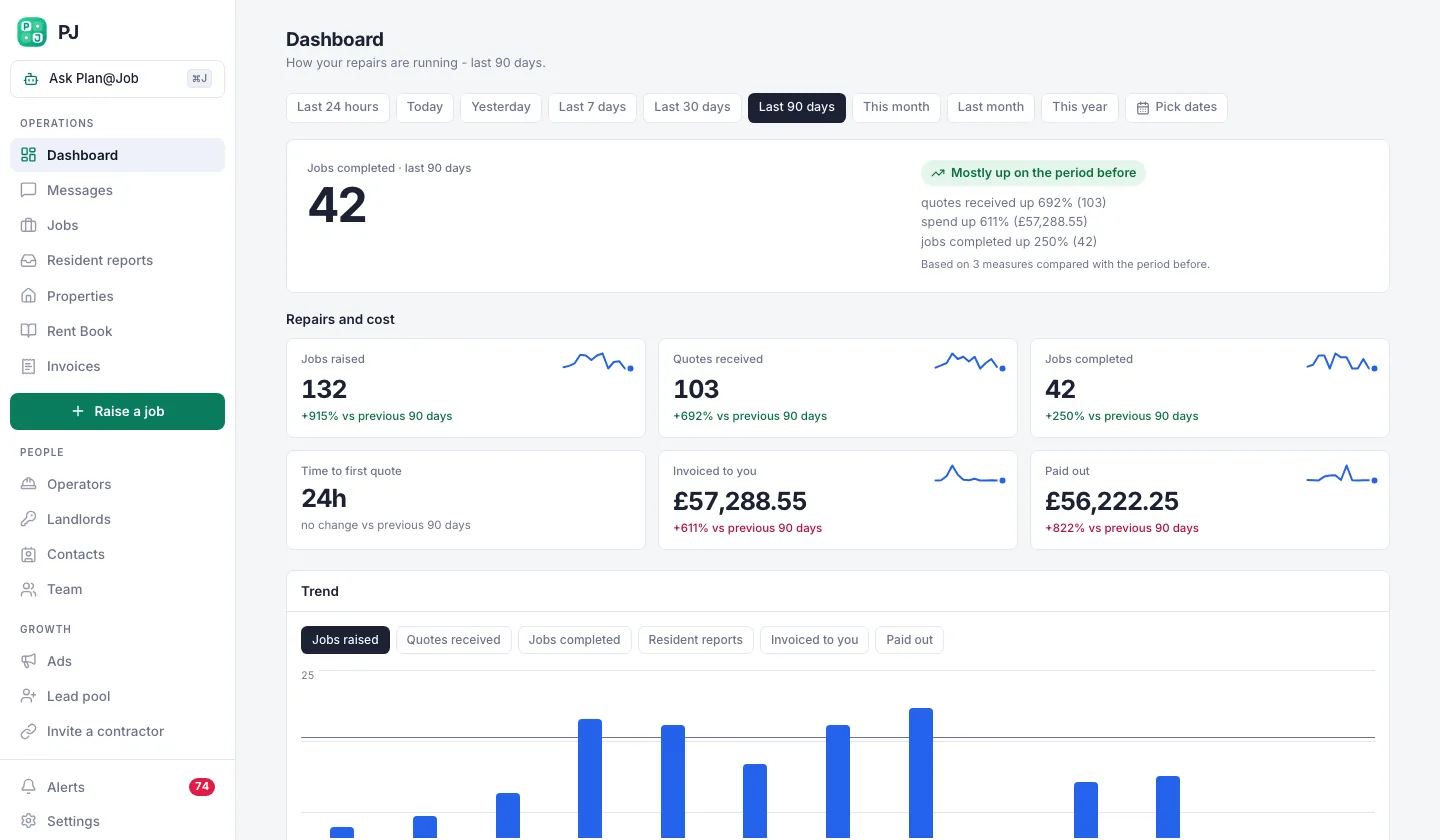Switch trend to Invoiced to you tab
This screenshot has height=840, width=1440.
pyautogui.click(x=815, y=640)
